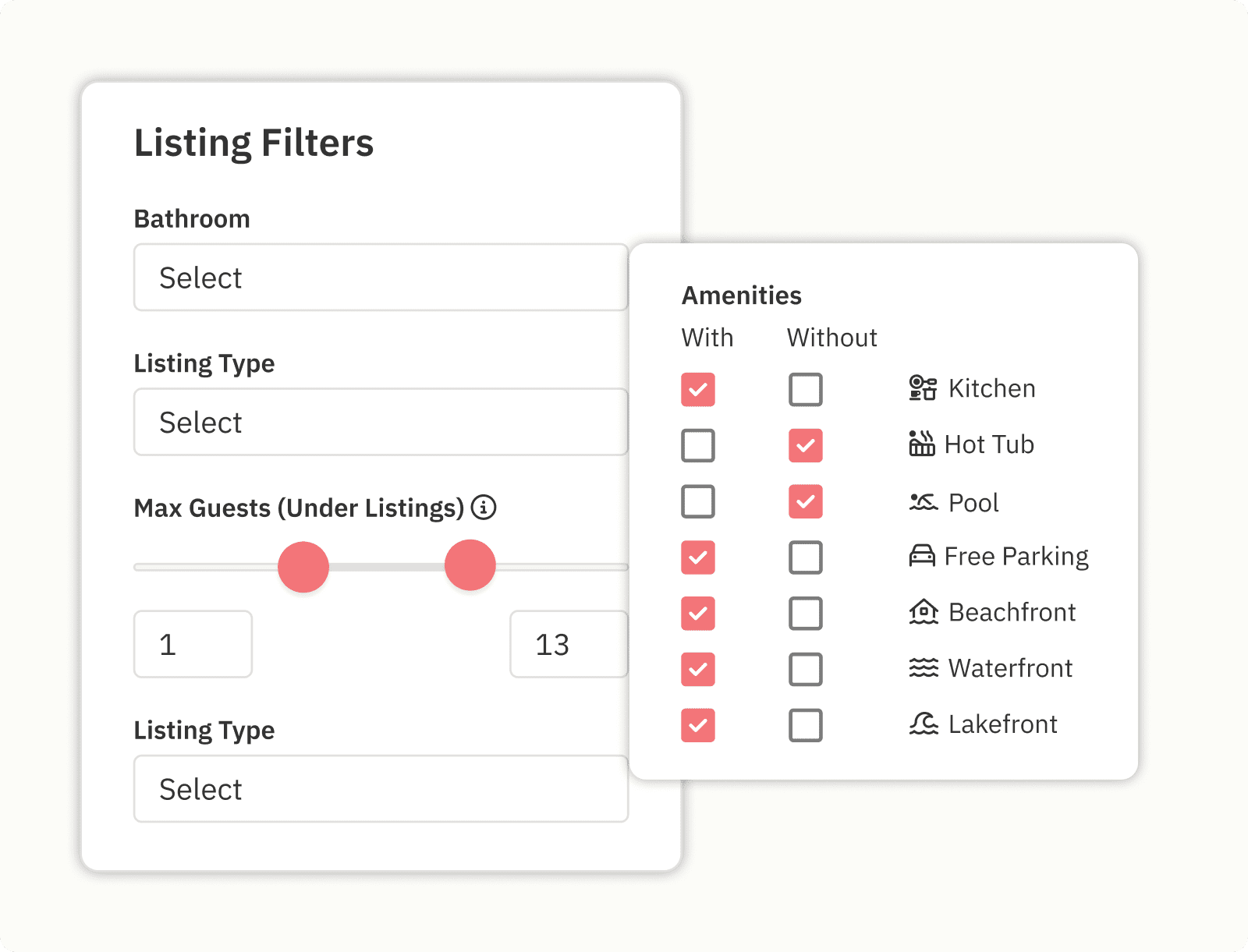Screen dimensions: 1248x952
Task: Enable the With Pool checkbox
Action: 698,501
